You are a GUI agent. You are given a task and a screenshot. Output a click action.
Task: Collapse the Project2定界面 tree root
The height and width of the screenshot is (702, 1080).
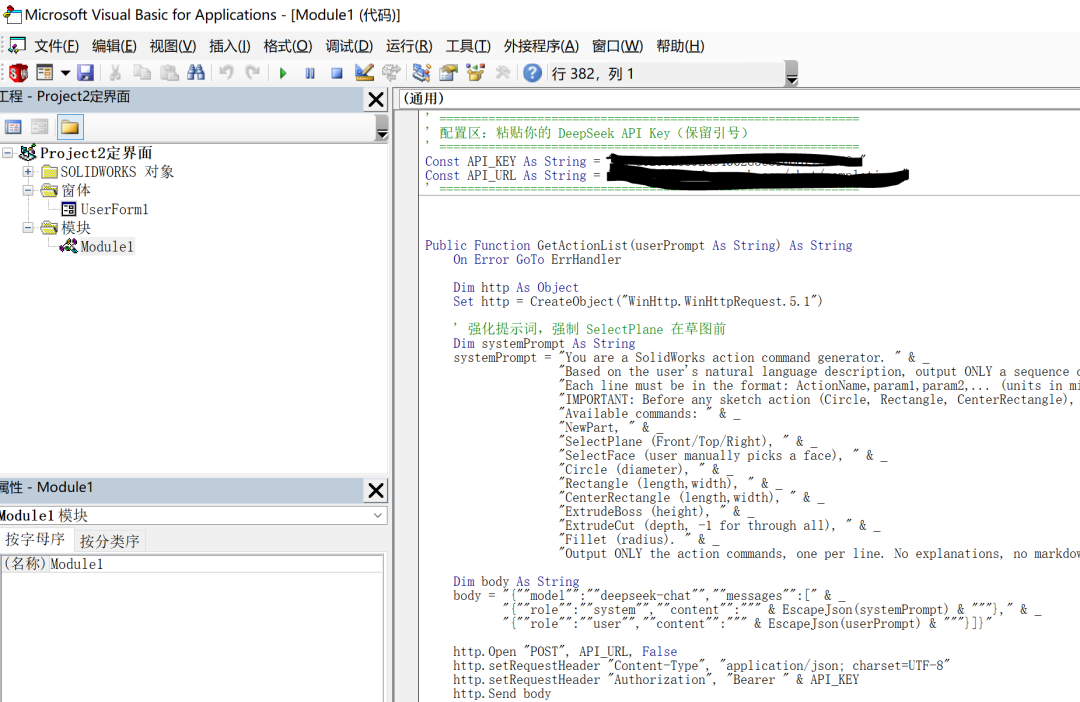coord(8,153)
